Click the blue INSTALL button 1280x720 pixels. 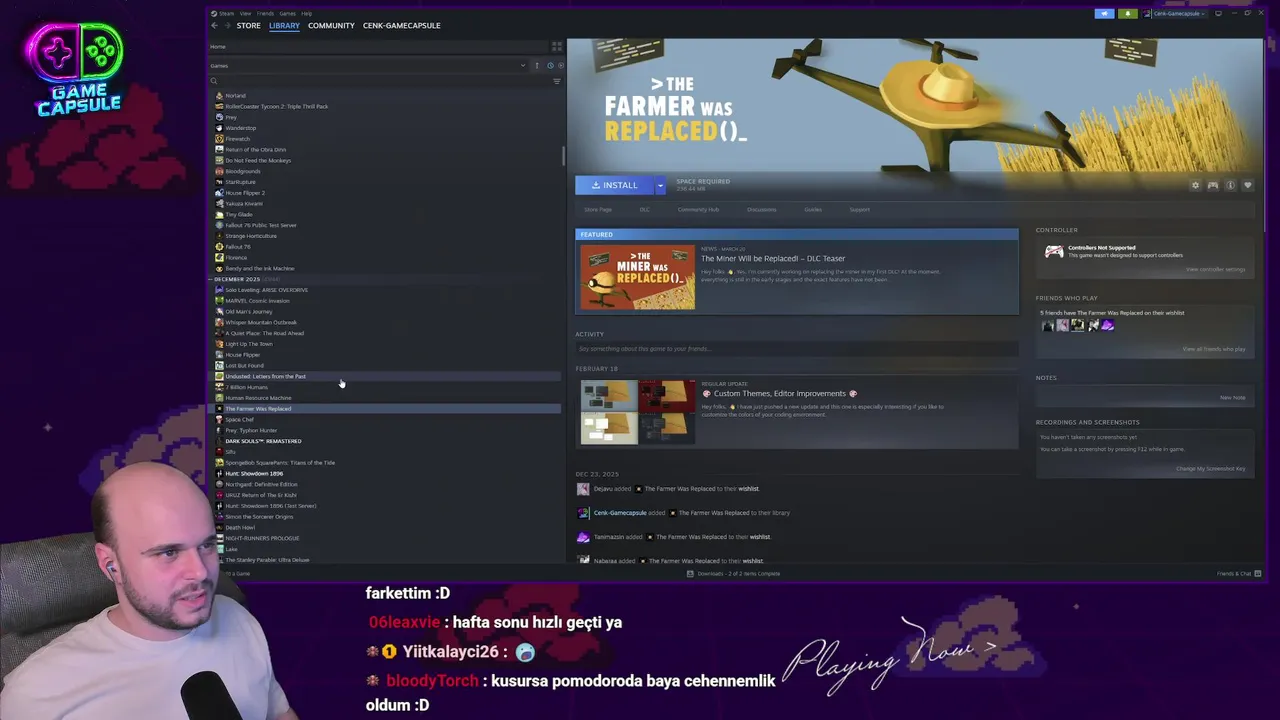[615, 185]
